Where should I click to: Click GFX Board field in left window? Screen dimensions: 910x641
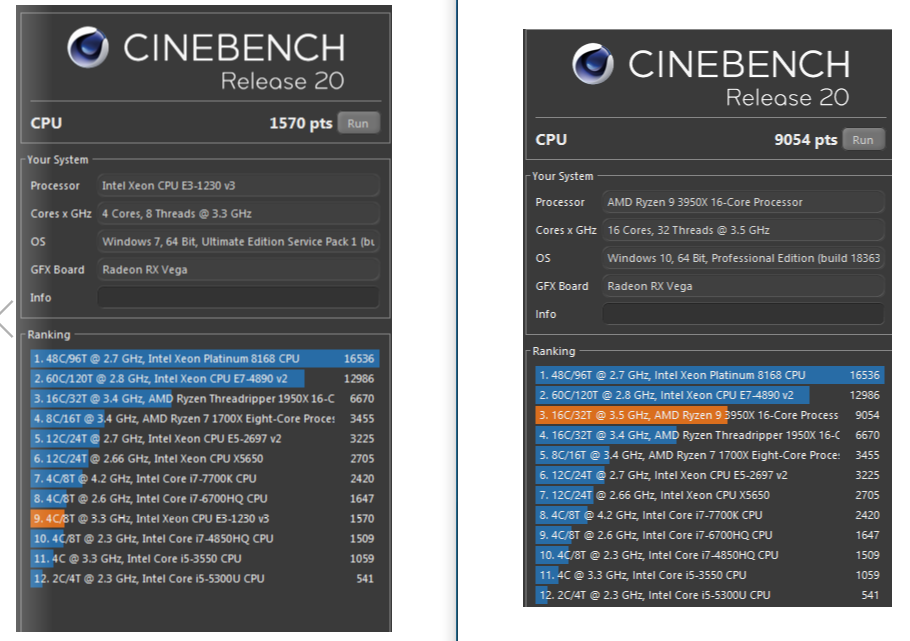tap(238, 269)
